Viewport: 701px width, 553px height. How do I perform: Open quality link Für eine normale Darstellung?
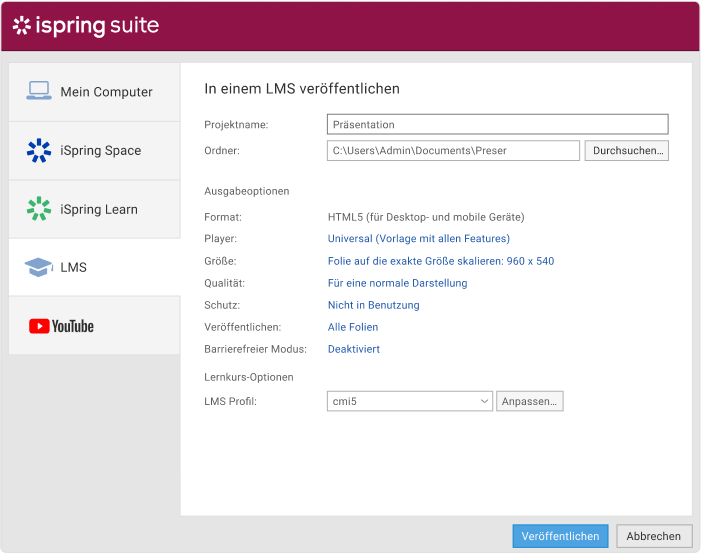(397, 283)
